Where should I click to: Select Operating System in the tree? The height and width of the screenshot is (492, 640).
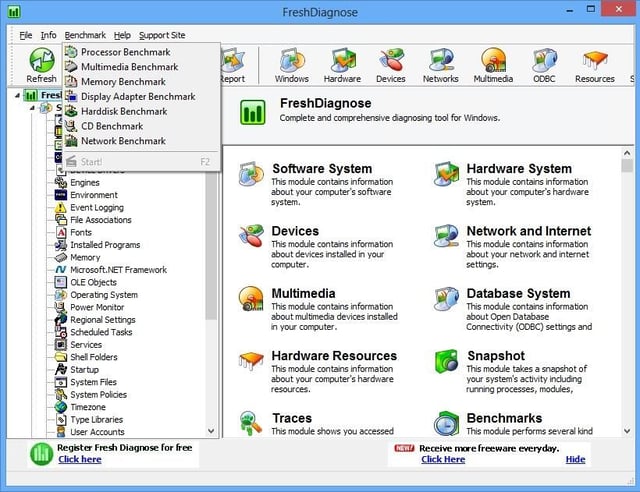[104, 295]
